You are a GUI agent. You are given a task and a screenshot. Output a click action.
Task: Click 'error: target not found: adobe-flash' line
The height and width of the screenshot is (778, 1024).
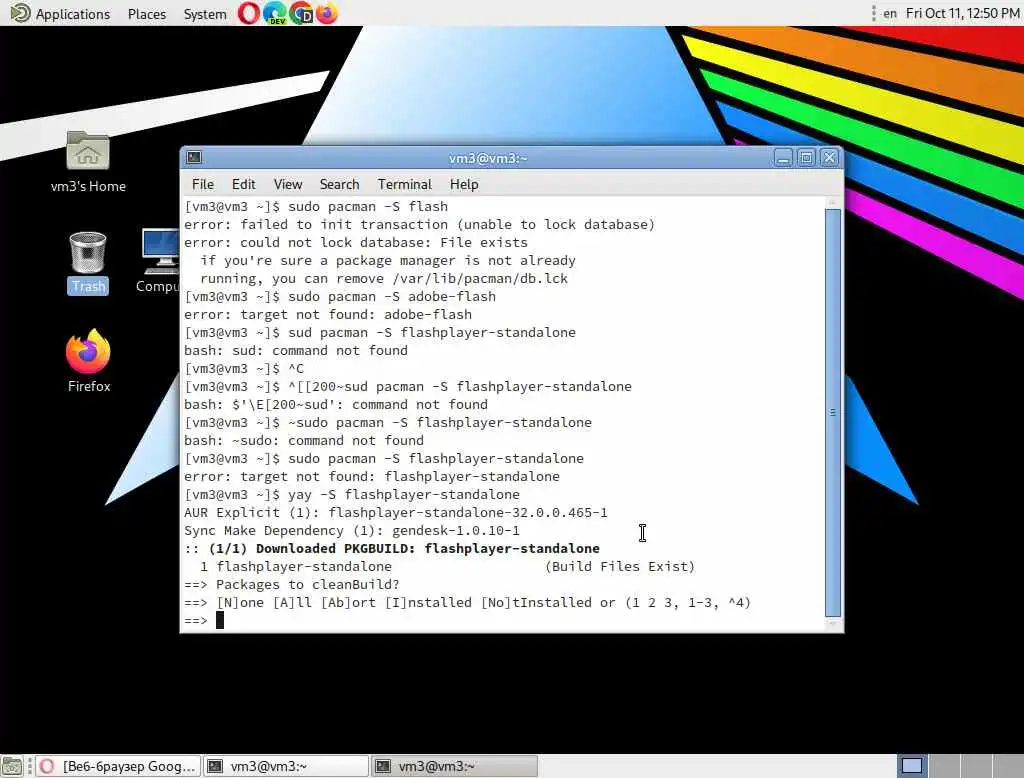328,314
